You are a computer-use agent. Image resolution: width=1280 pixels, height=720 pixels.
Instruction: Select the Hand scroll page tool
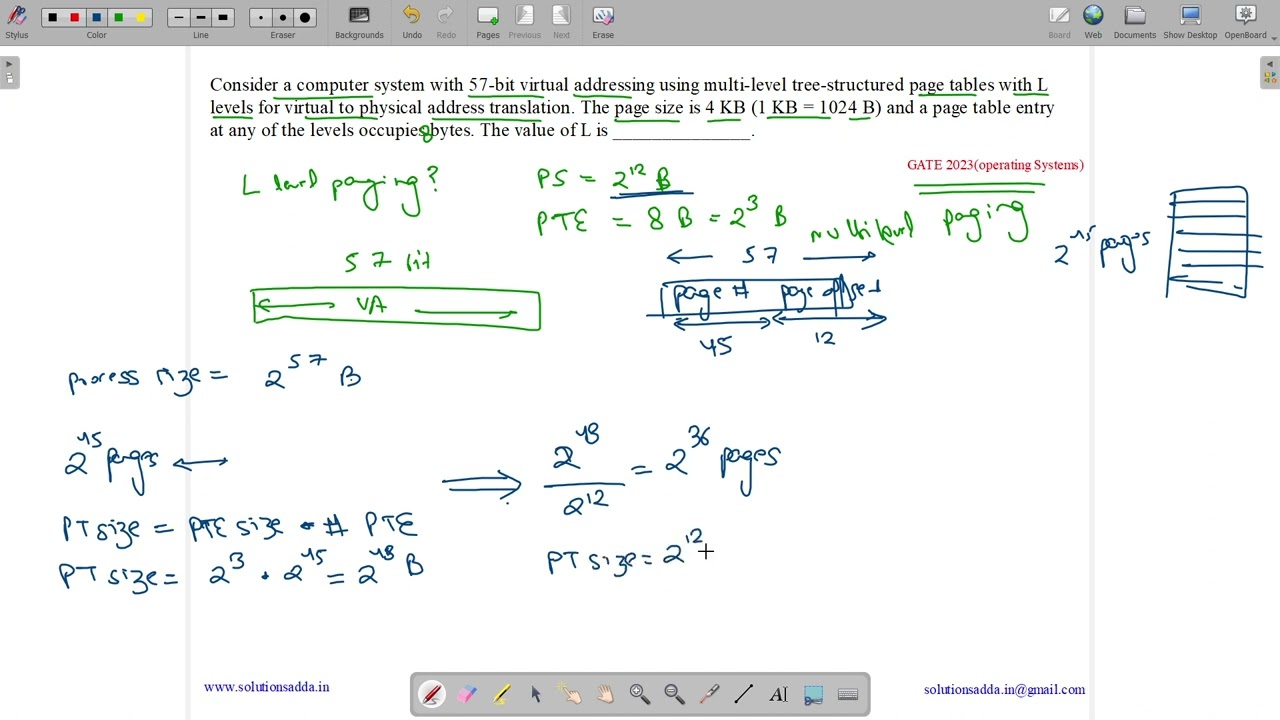tap(605, 694)
